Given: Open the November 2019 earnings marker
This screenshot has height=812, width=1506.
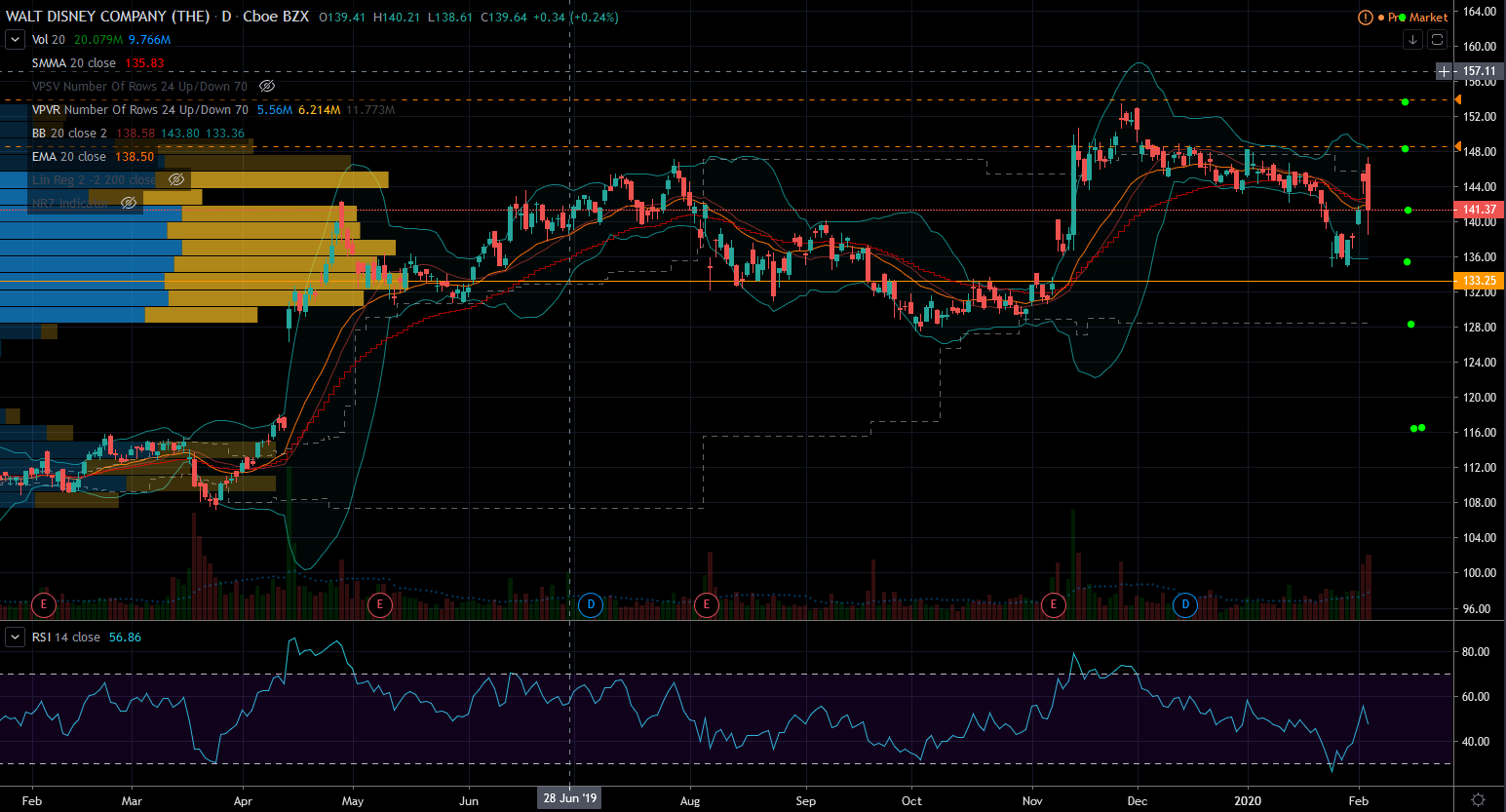Looking at the screenshot, I should pyautogui.click(x=1053, y=605).
